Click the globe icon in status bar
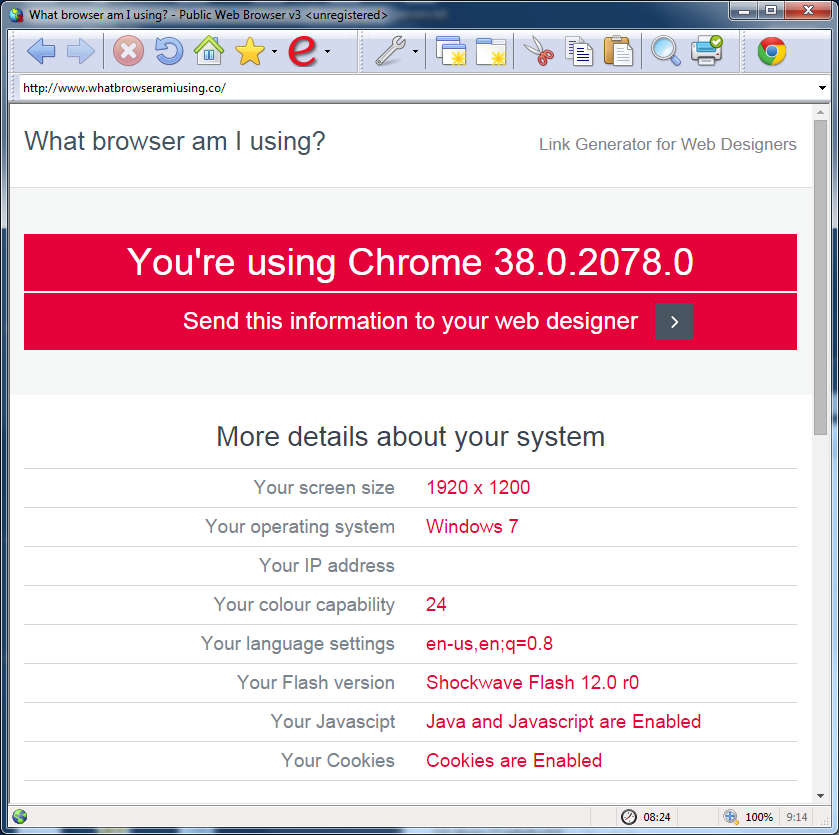 pos(20,816)
